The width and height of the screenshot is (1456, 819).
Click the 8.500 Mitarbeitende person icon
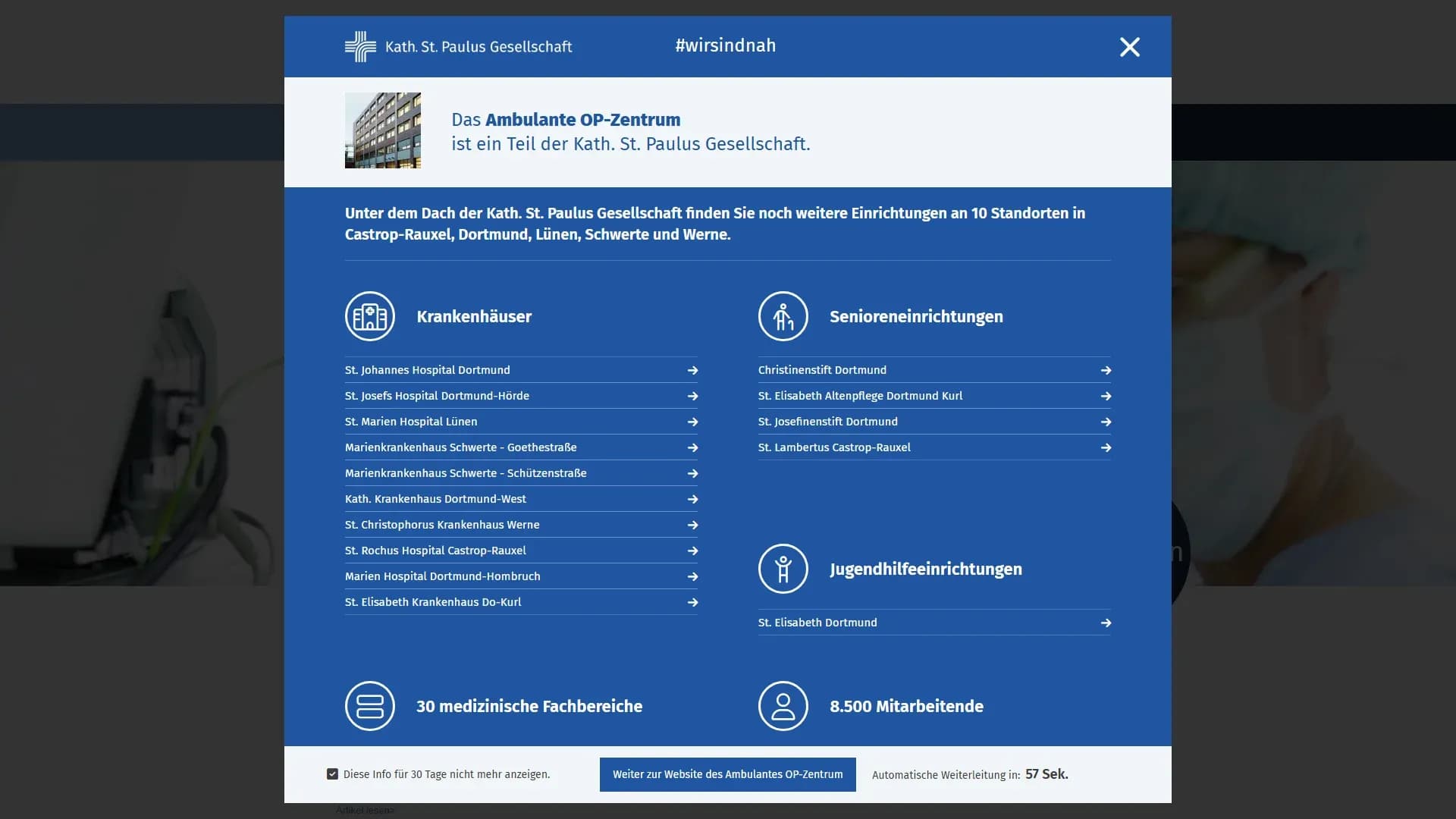click(783, 706)
